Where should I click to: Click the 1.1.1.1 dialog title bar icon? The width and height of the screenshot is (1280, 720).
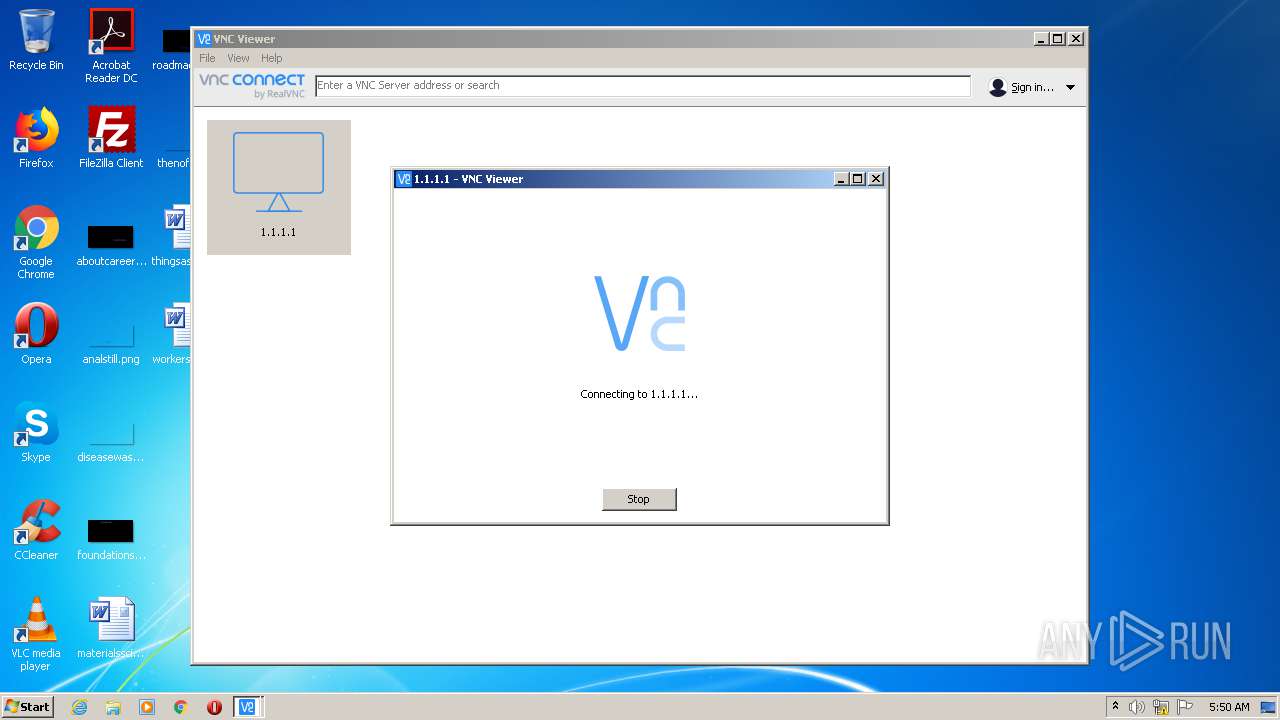[404, 179]
